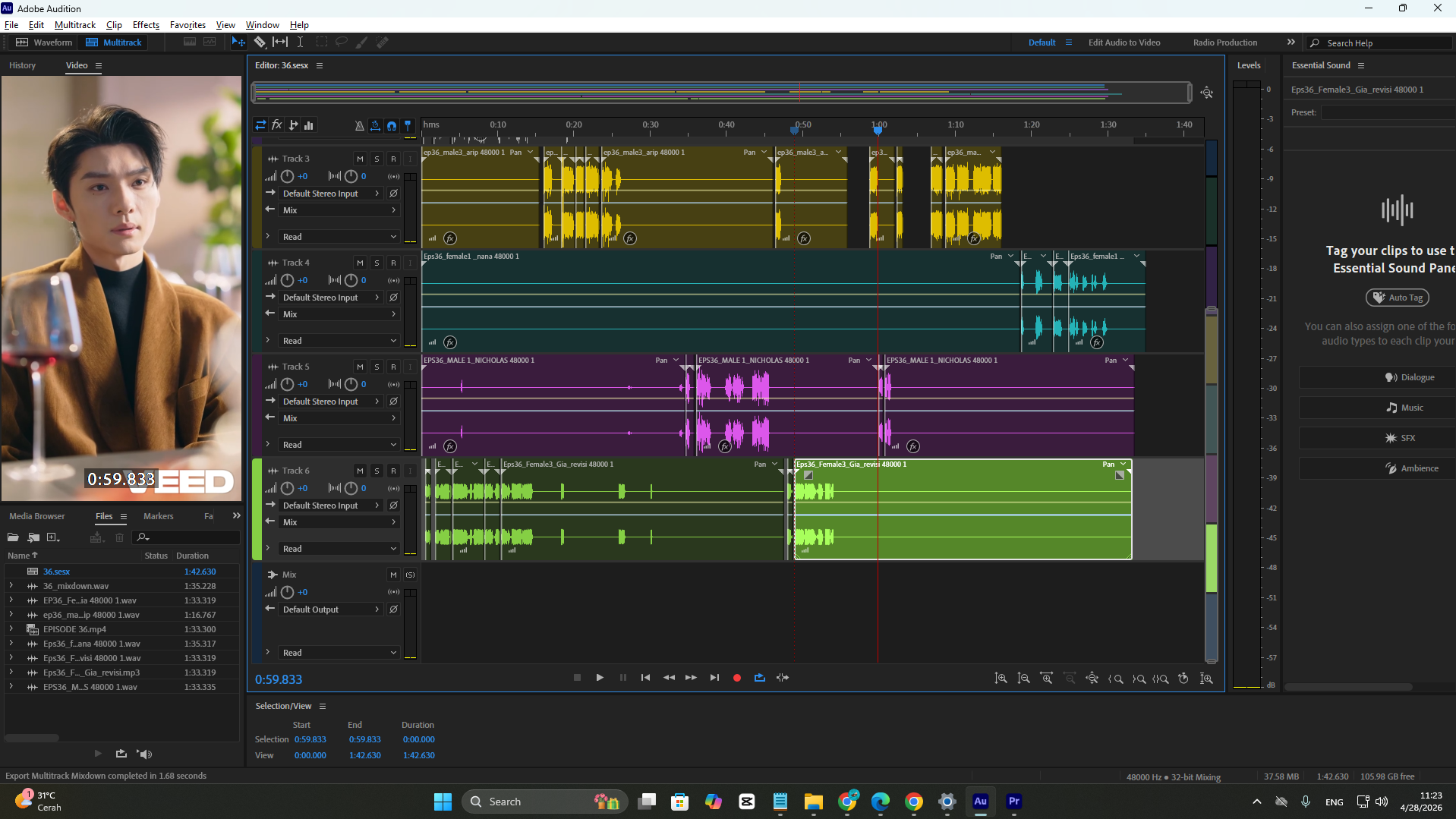Show more workspaces with the chevron
Image resolution: width=1456 pixels, height=819 pixels.
click(1291, 43)
